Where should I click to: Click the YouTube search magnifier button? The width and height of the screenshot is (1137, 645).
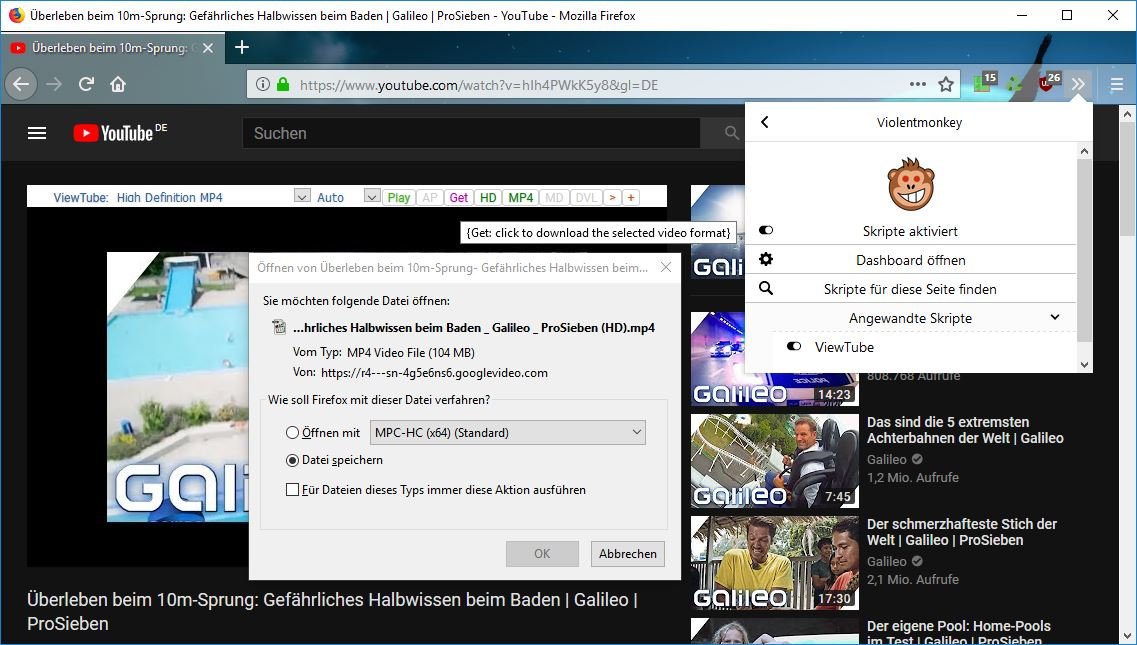pos(733,133)
